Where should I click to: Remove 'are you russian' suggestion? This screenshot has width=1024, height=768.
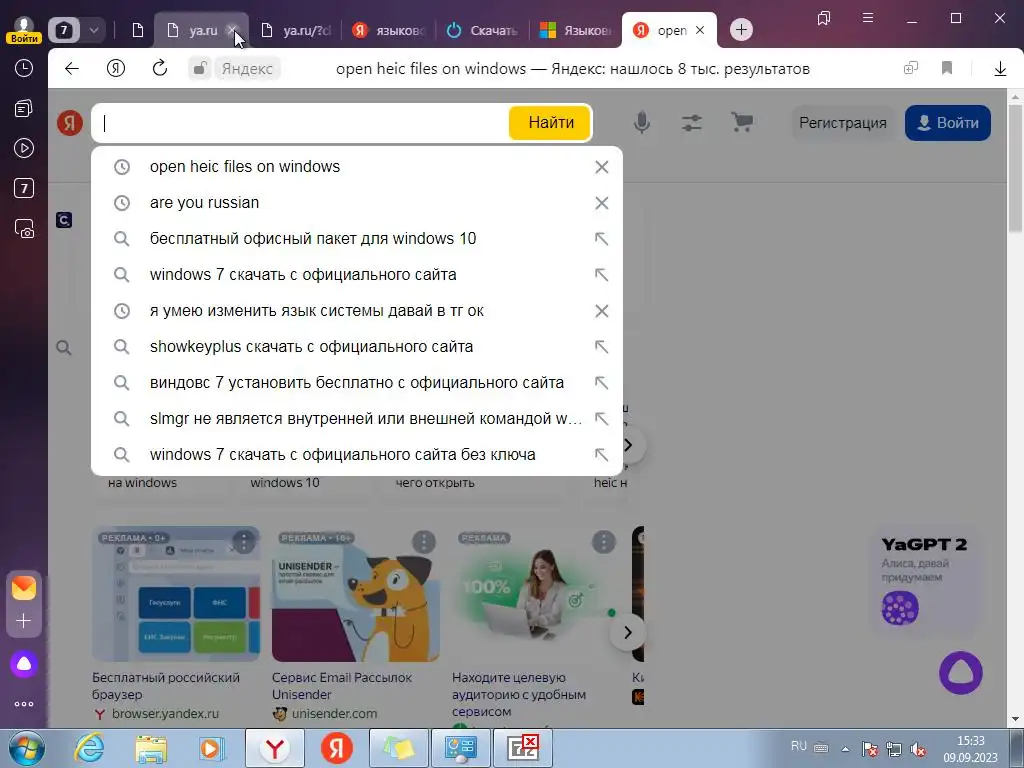[601, 203]
